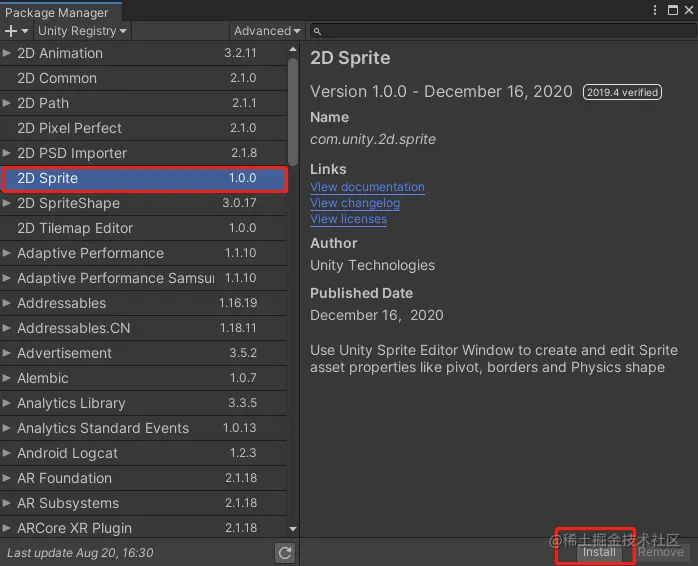Expand 2D Animation versions
698x566 pixels.
point(7,53)
